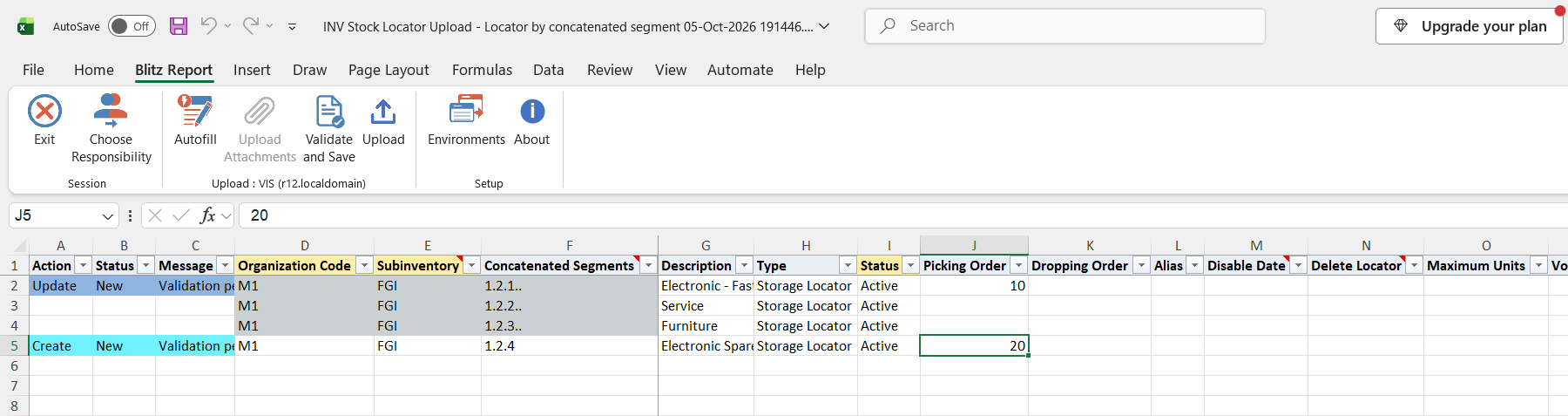
Task: Open Delete Locator filter dropdown
Action: point(1415,265)
